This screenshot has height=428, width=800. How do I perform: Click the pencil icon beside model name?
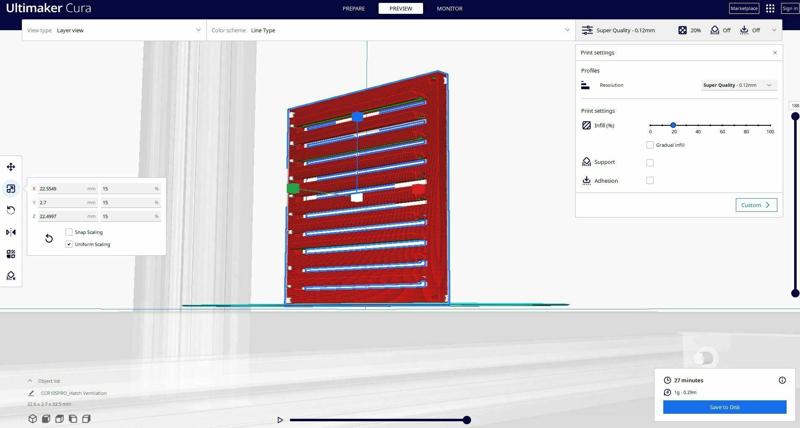coord(31,393)
